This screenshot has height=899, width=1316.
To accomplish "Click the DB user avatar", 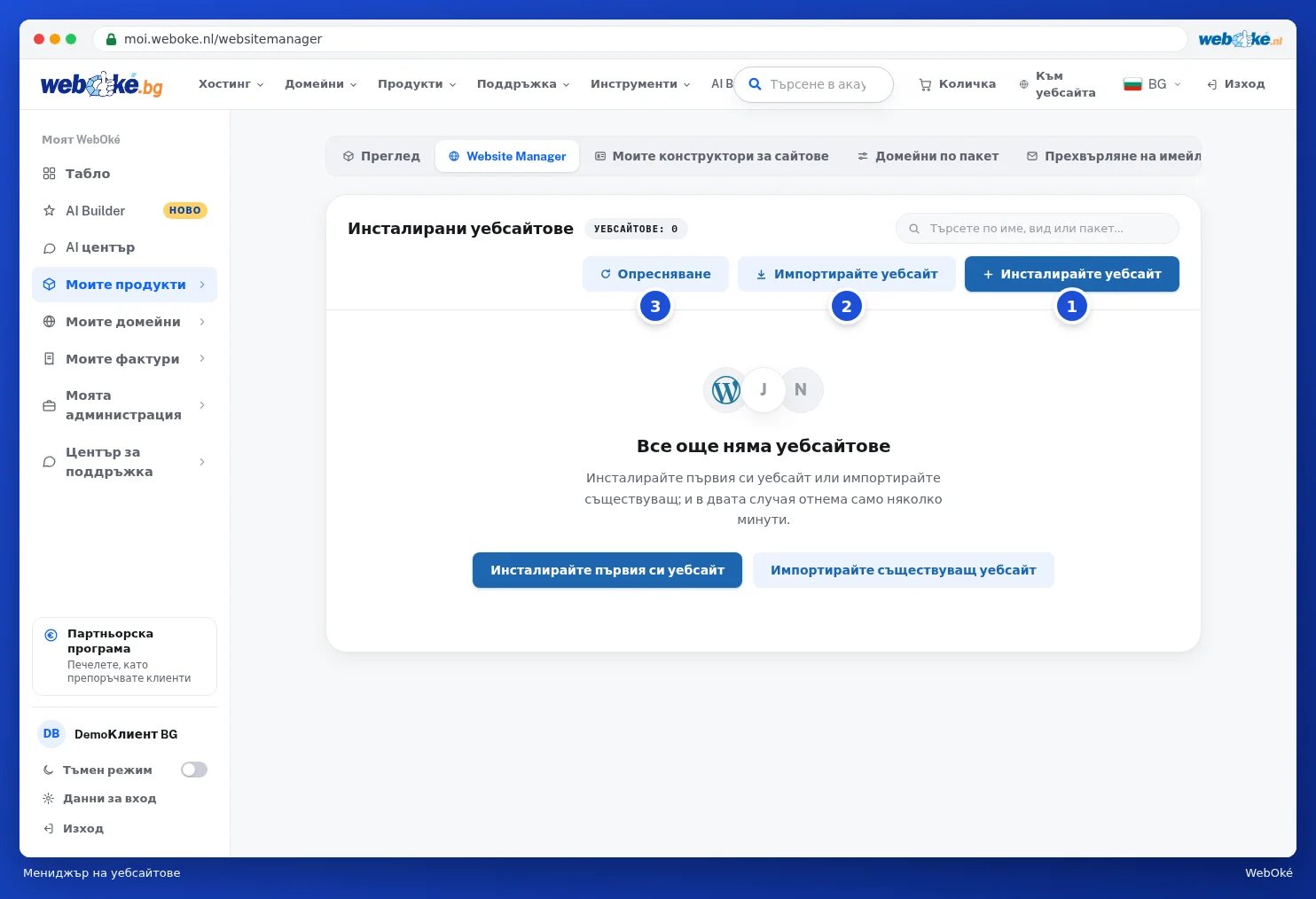I will (x=51, y=734).
